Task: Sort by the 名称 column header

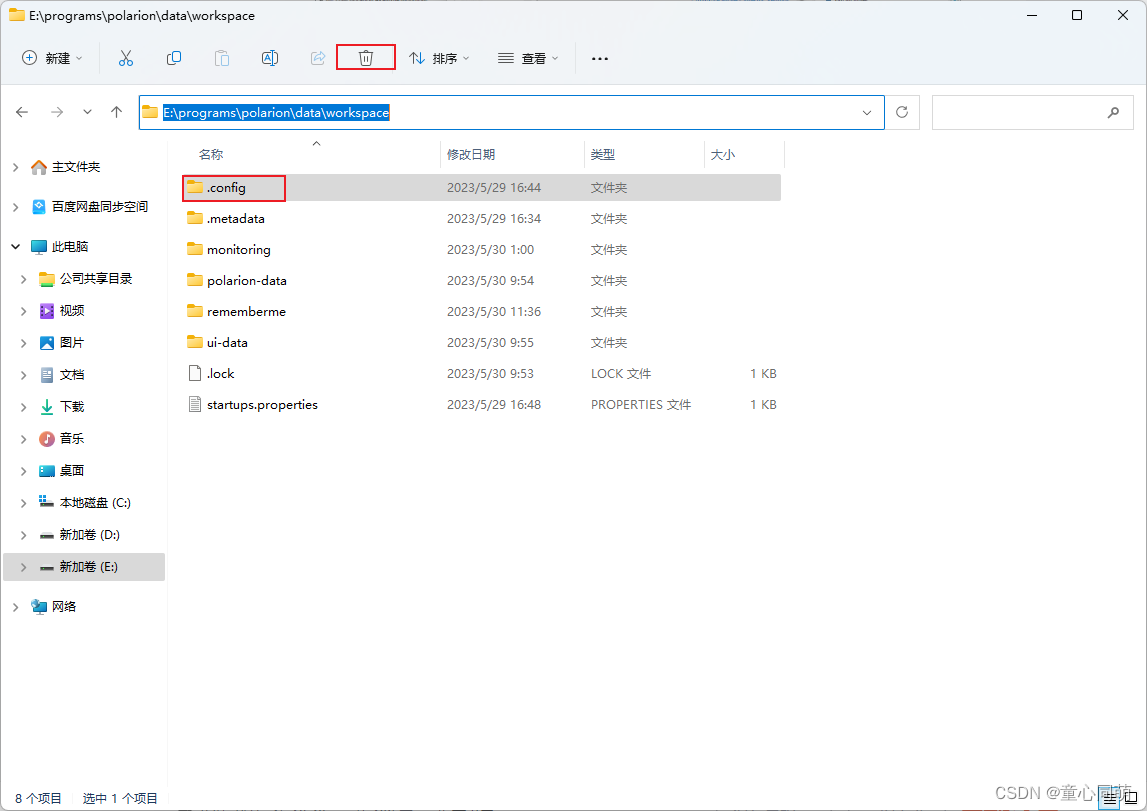Action: point(211,154)
